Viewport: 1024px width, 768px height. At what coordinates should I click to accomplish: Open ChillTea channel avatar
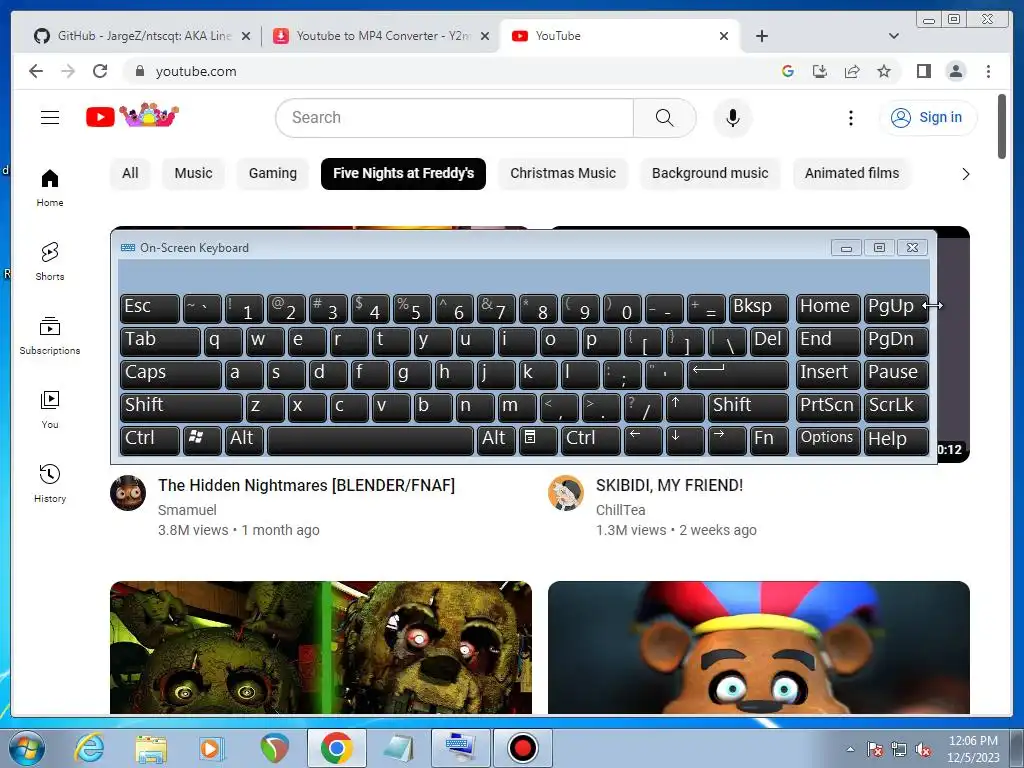[566, 492]
